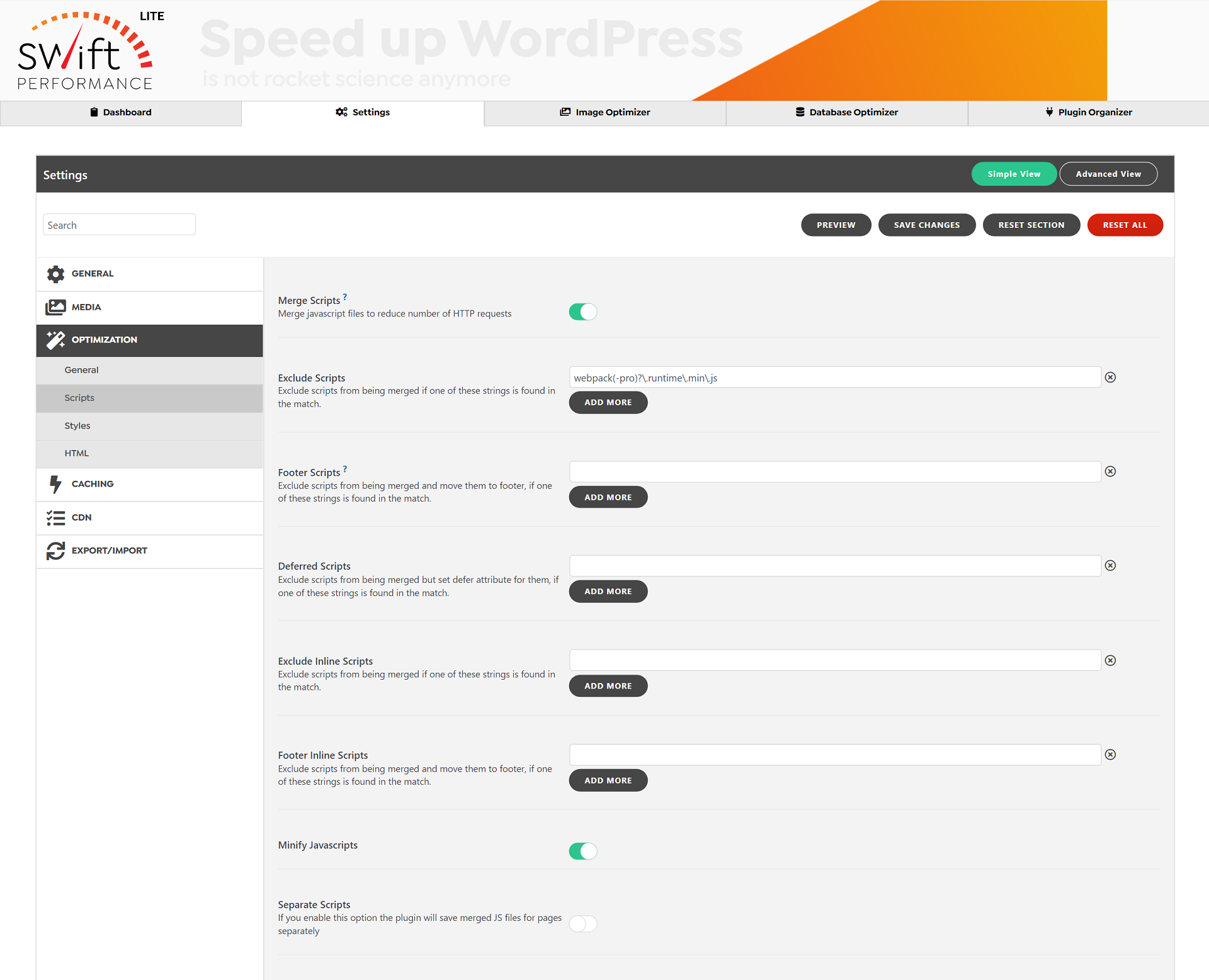Turn off Minify Javascripts
The width and height of the screenshot is (1209, 980).
pos(582,850)
